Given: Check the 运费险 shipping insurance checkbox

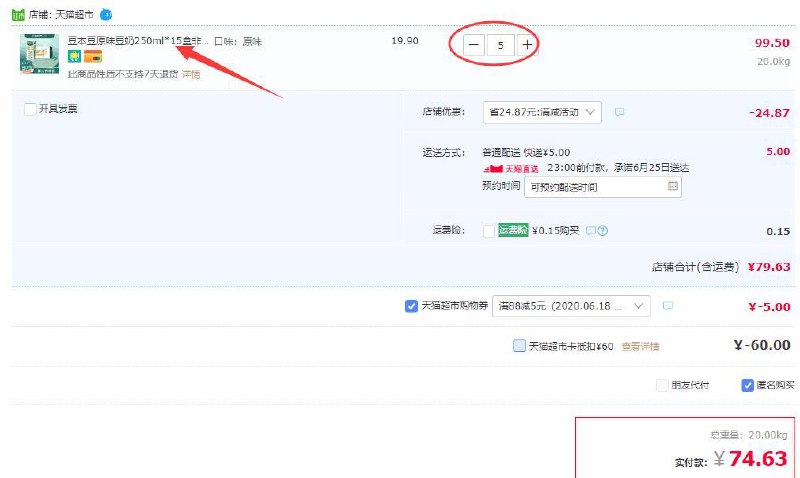Looking at the screenshot, I should [x=489, y=231].
